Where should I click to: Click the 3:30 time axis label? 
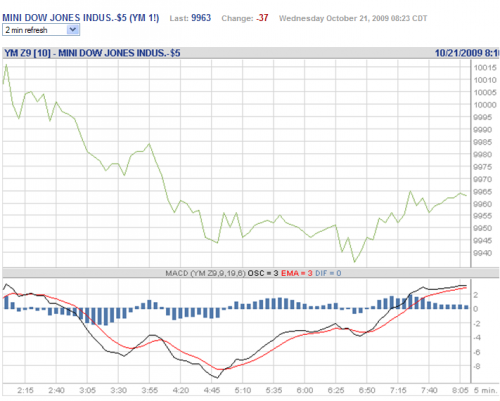click(x=119, y=390)
